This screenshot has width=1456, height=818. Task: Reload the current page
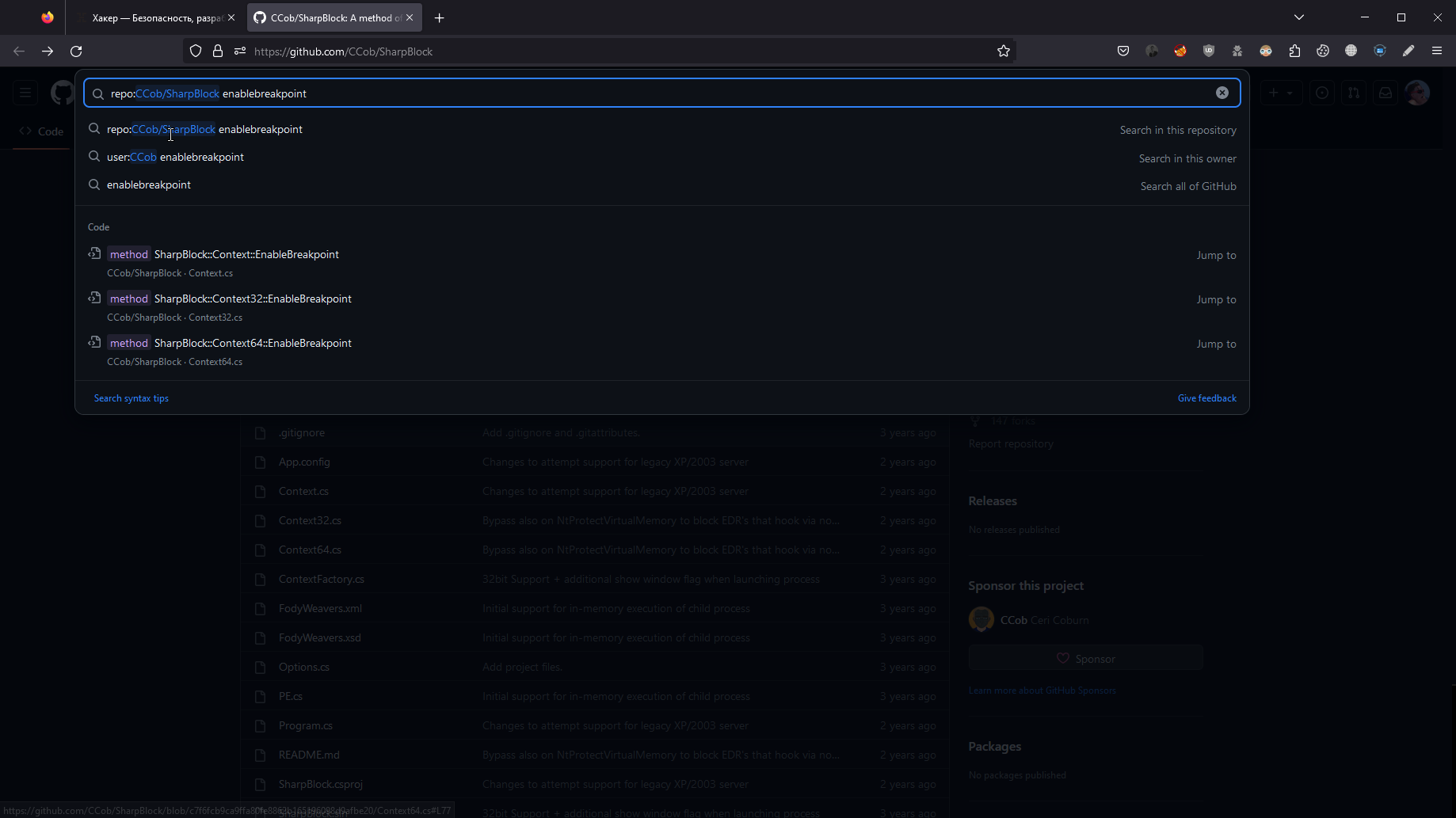point(76,51)
